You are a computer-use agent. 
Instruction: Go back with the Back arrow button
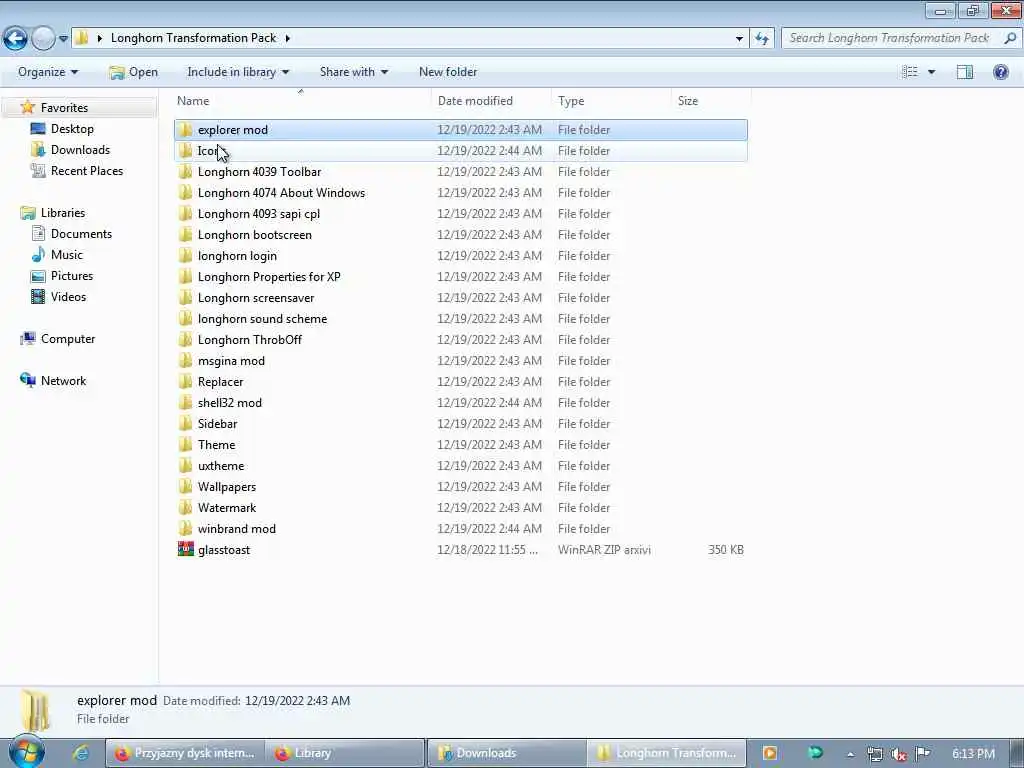click(x=15, y=38)
